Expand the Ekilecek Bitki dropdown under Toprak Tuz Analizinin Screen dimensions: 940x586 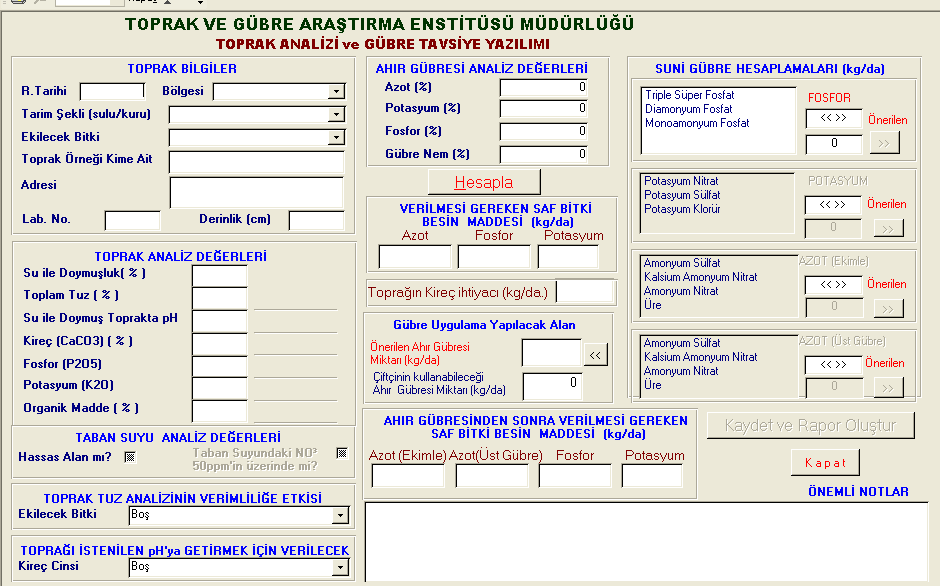340,515
